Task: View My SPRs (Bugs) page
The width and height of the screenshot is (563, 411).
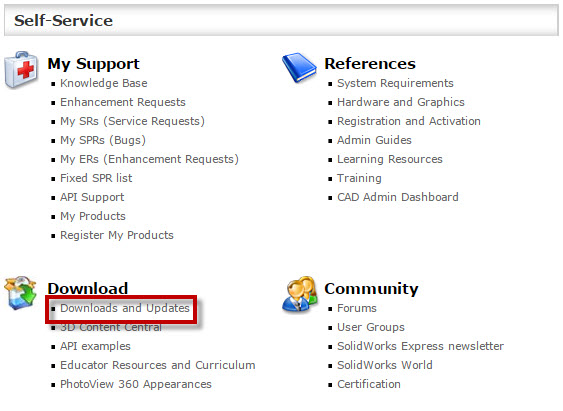Action: click(x=103, y=140)
